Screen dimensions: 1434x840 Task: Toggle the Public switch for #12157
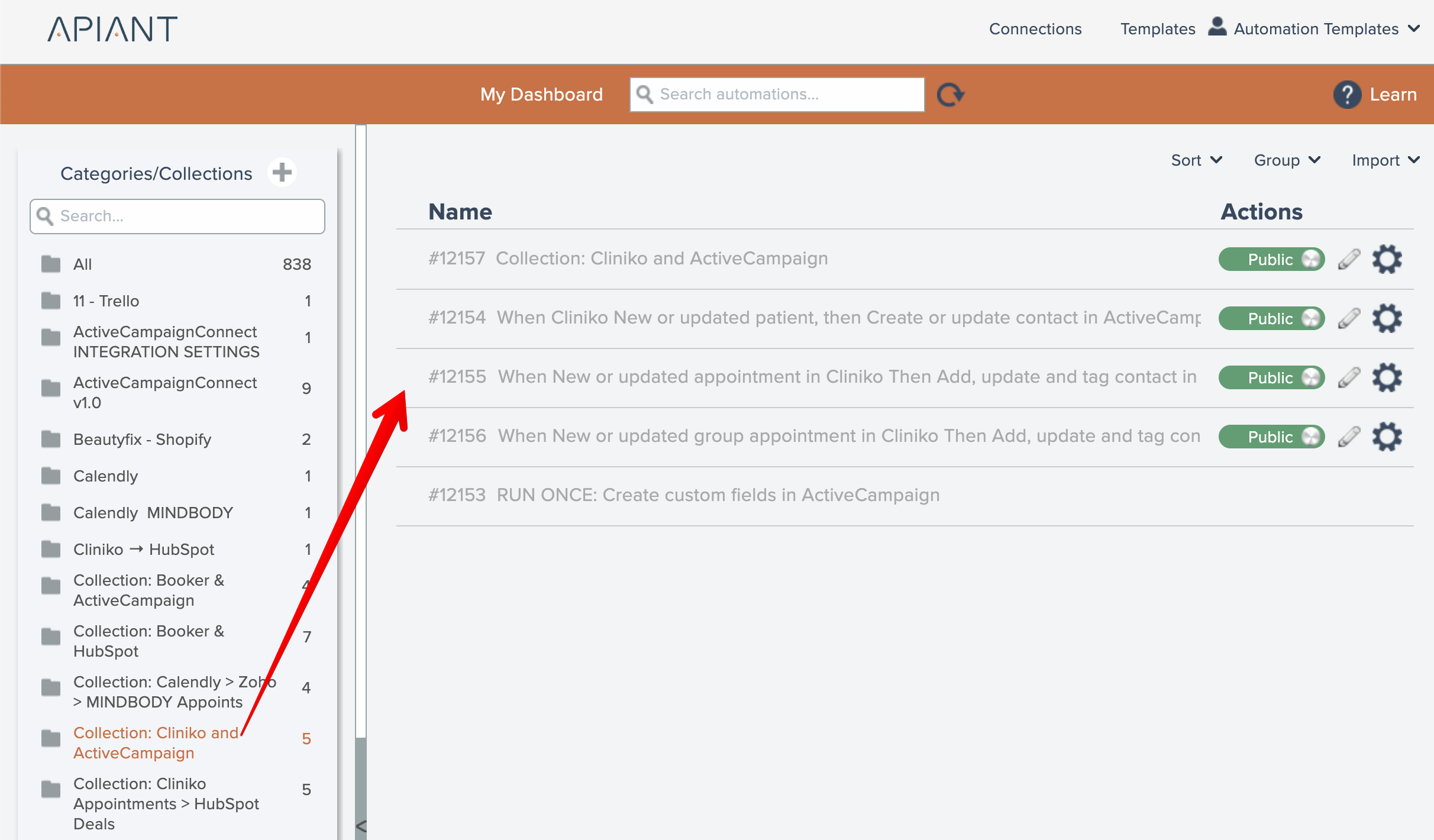[1271, 259]
